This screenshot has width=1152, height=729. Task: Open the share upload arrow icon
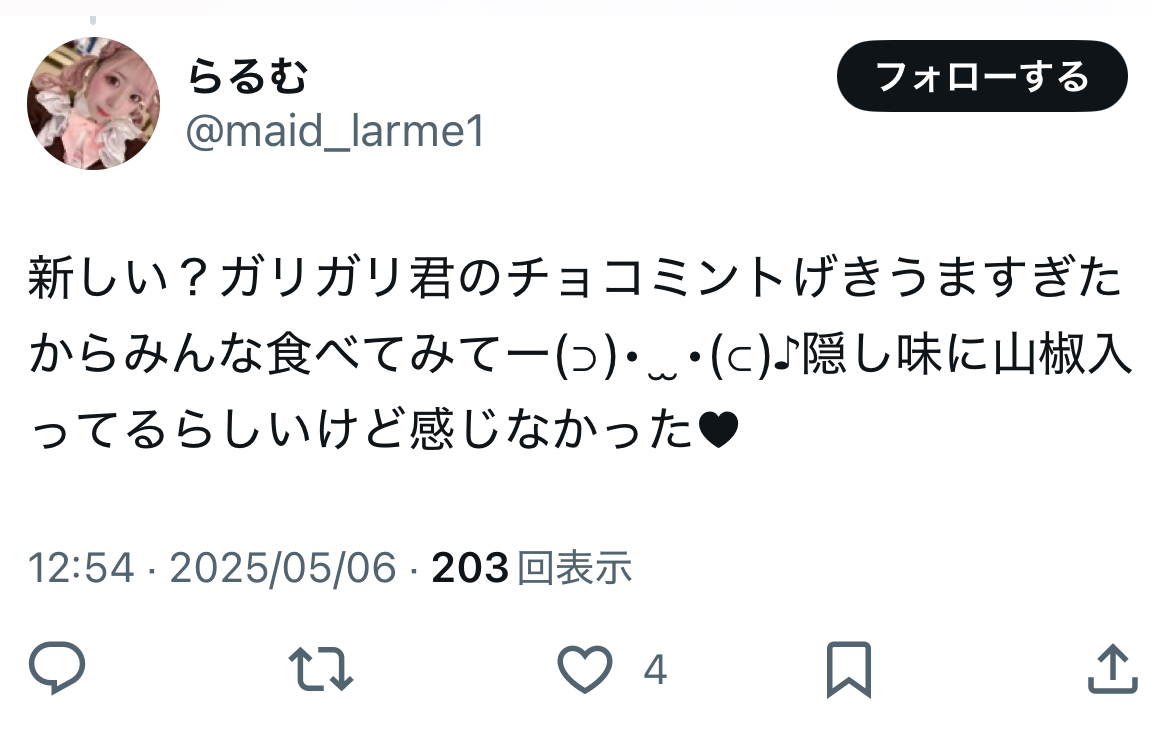point(1112,668)
